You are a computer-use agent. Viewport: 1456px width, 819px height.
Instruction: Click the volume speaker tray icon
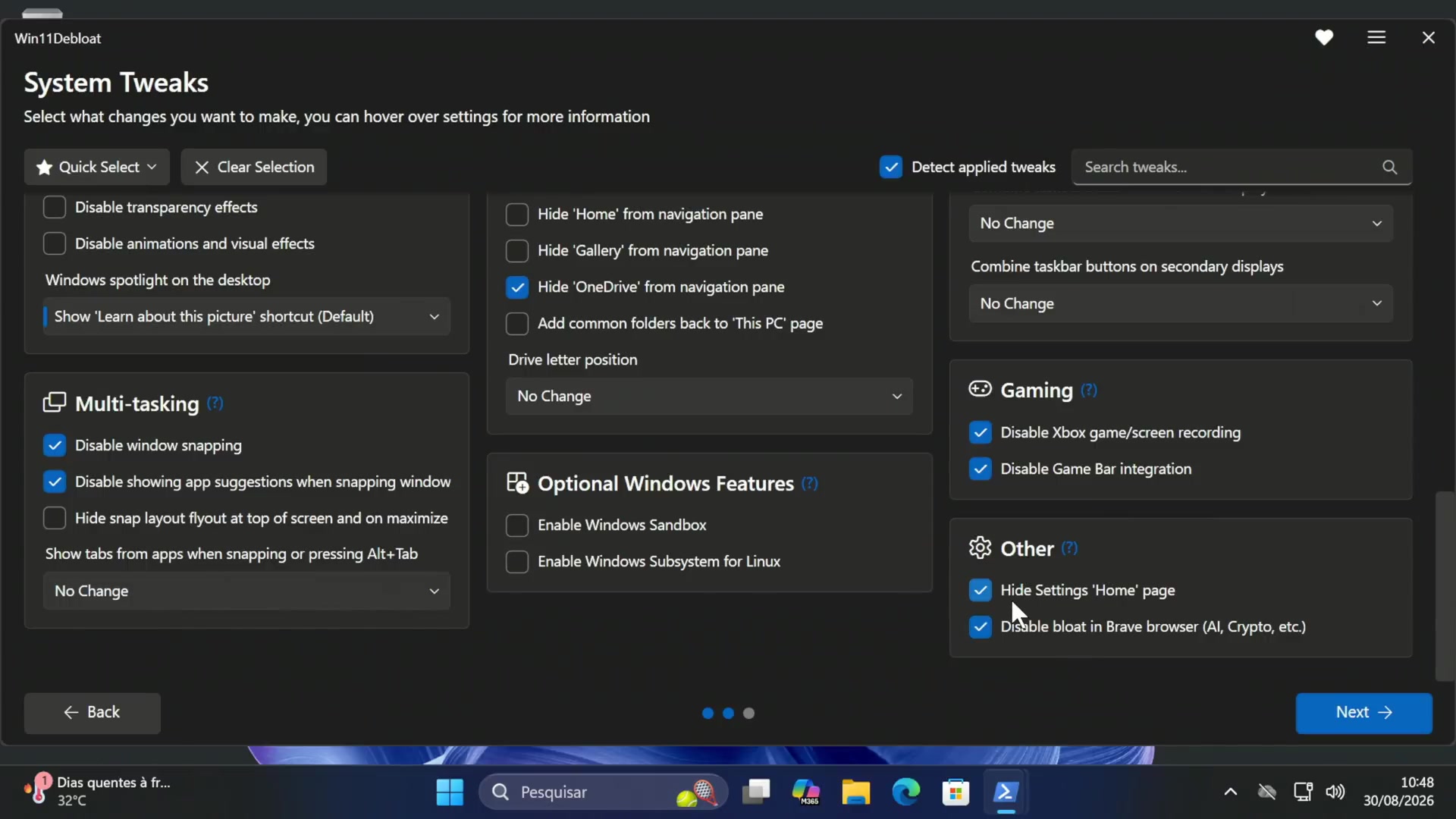[1335, 792]
